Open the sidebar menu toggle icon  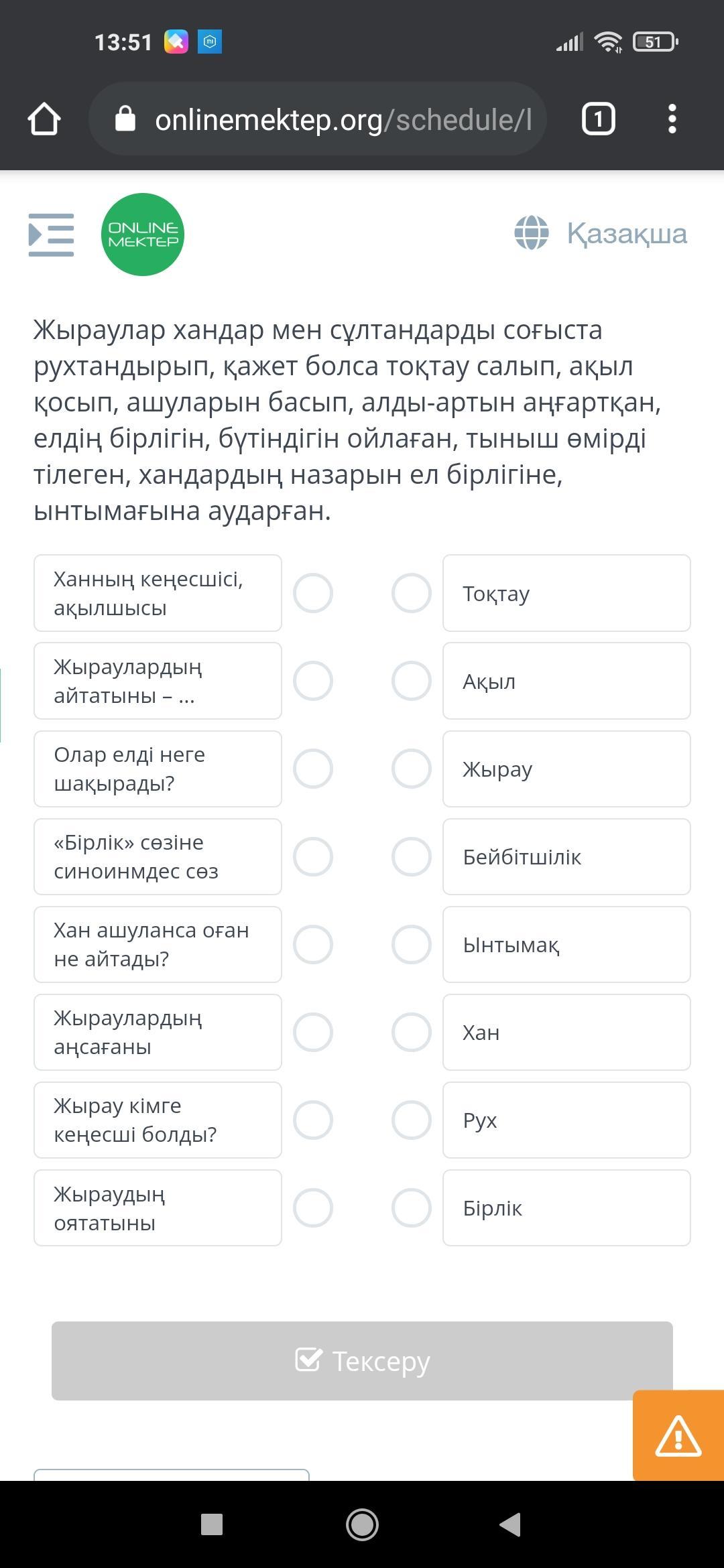(x=51, y=235)
